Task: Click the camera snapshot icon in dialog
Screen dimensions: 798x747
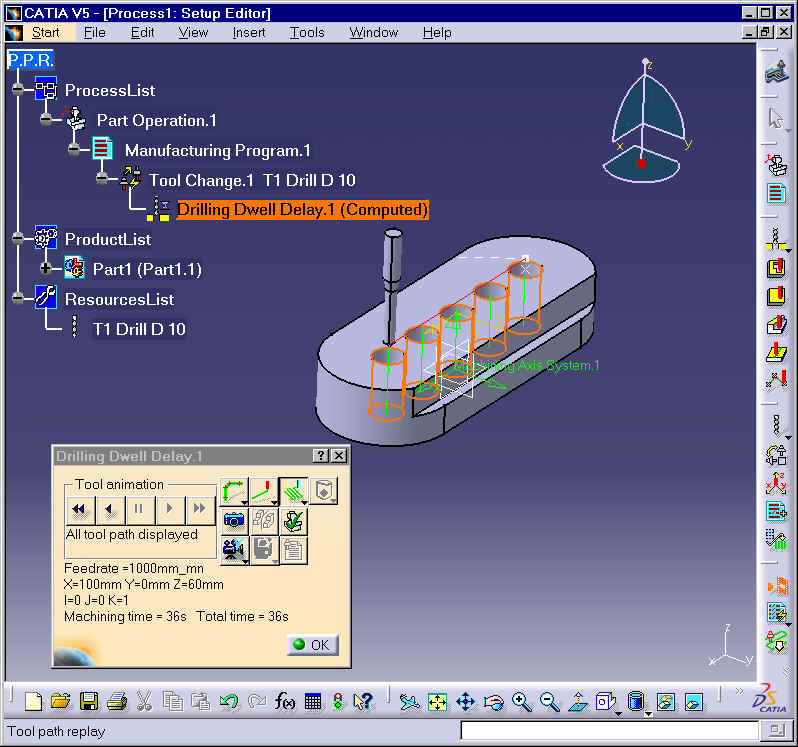Action: point(234,521)
